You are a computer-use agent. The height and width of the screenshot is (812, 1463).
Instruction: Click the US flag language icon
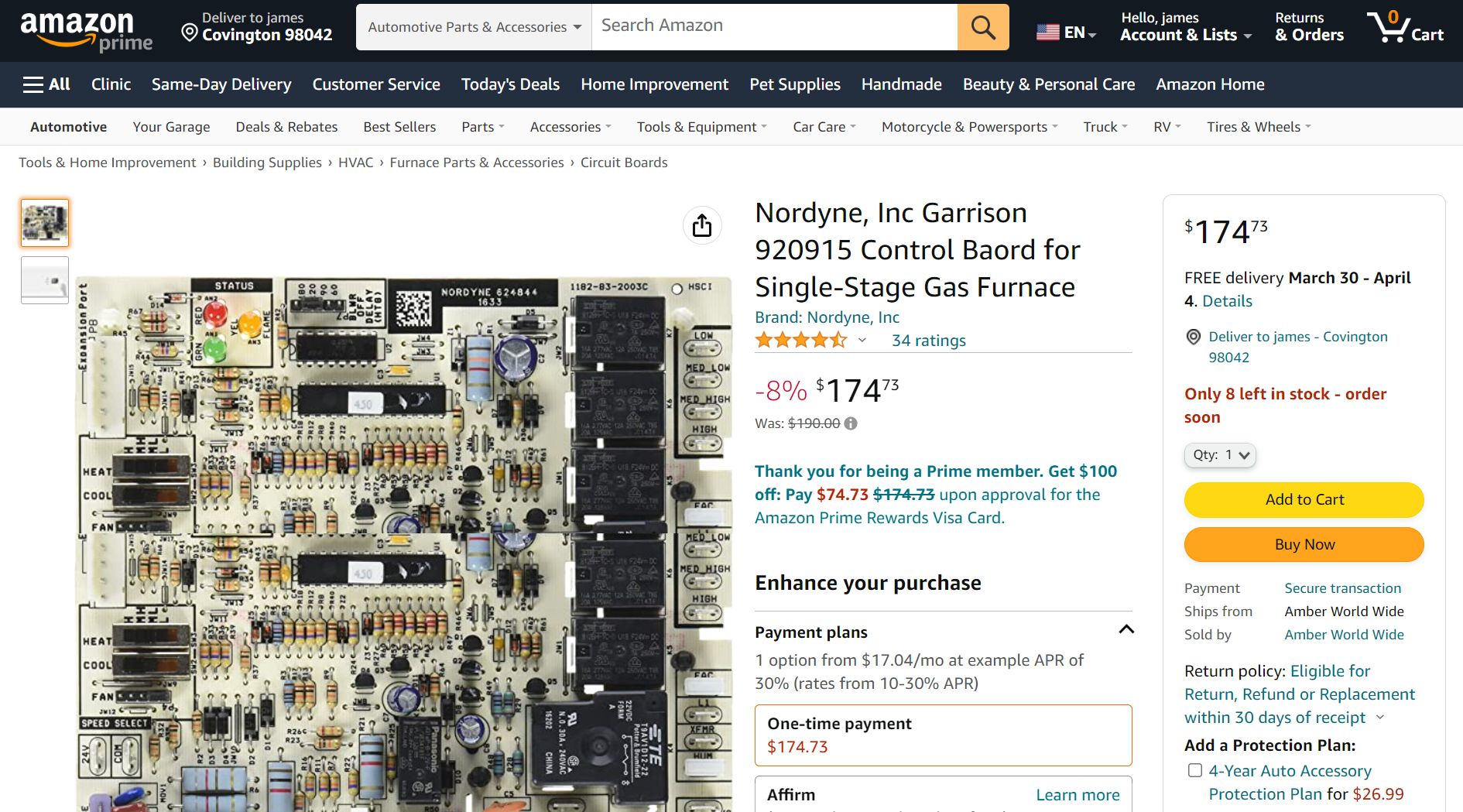coord(1047,33)
